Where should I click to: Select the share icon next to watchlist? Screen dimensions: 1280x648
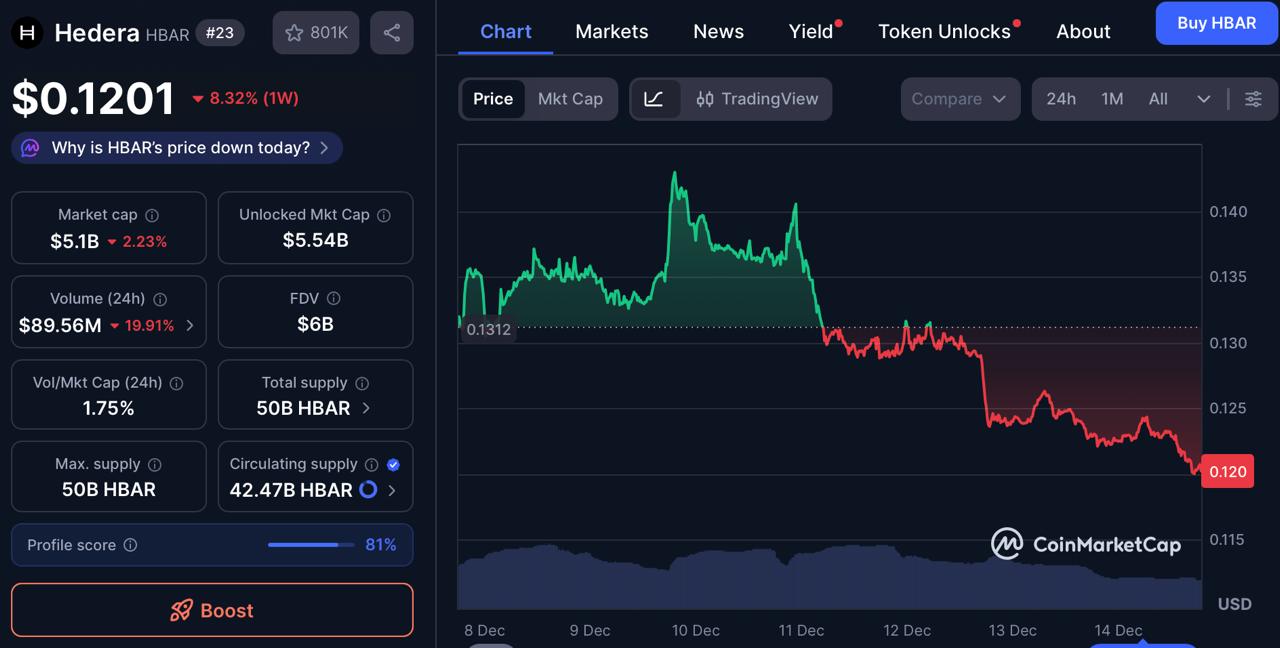(x=391, y=32)
